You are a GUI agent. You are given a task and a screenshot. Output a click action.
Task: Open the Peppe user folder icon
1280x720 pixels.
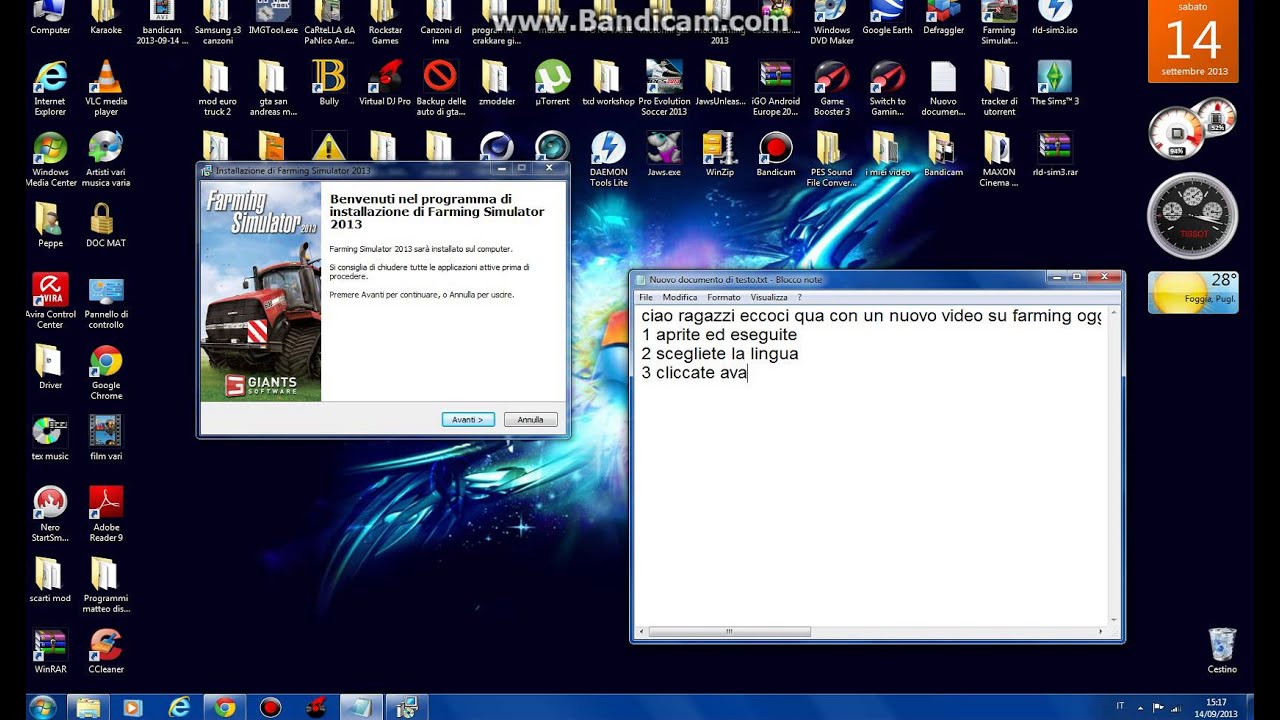coord(50,225)
